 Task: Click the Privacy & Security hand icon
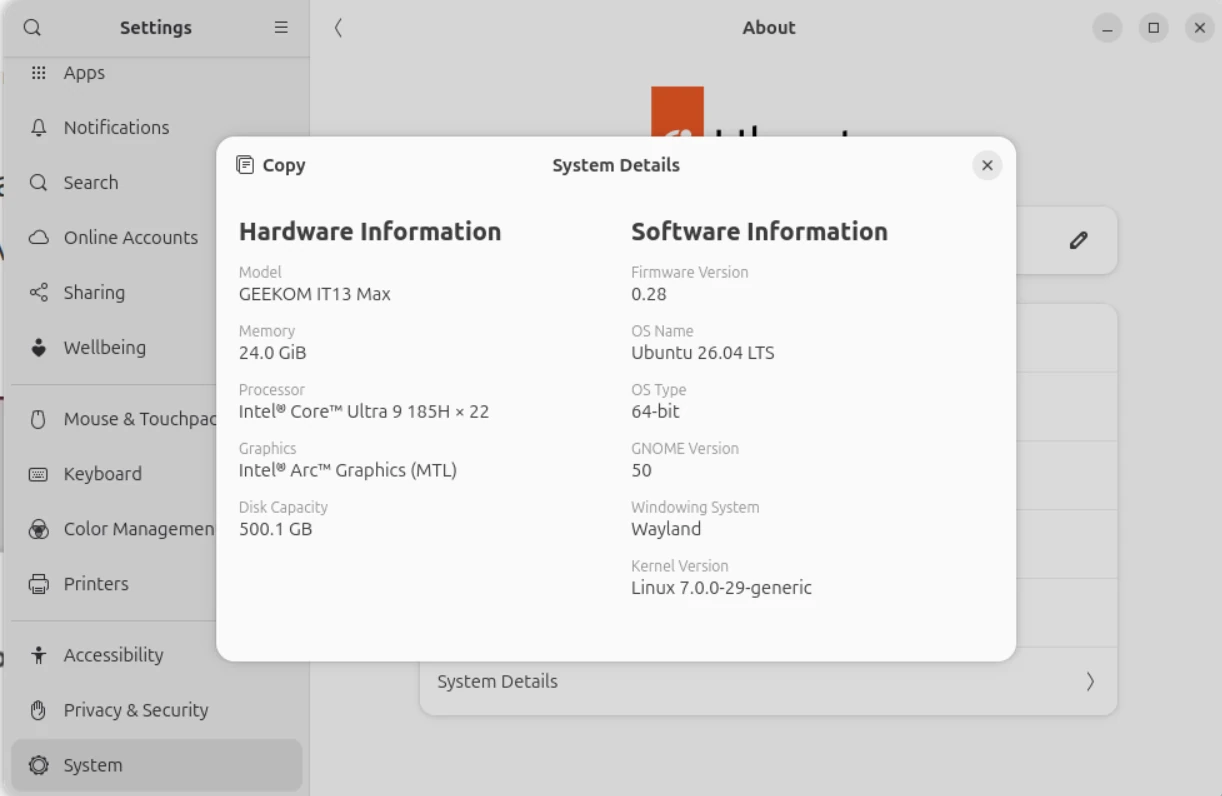[38, 710]
